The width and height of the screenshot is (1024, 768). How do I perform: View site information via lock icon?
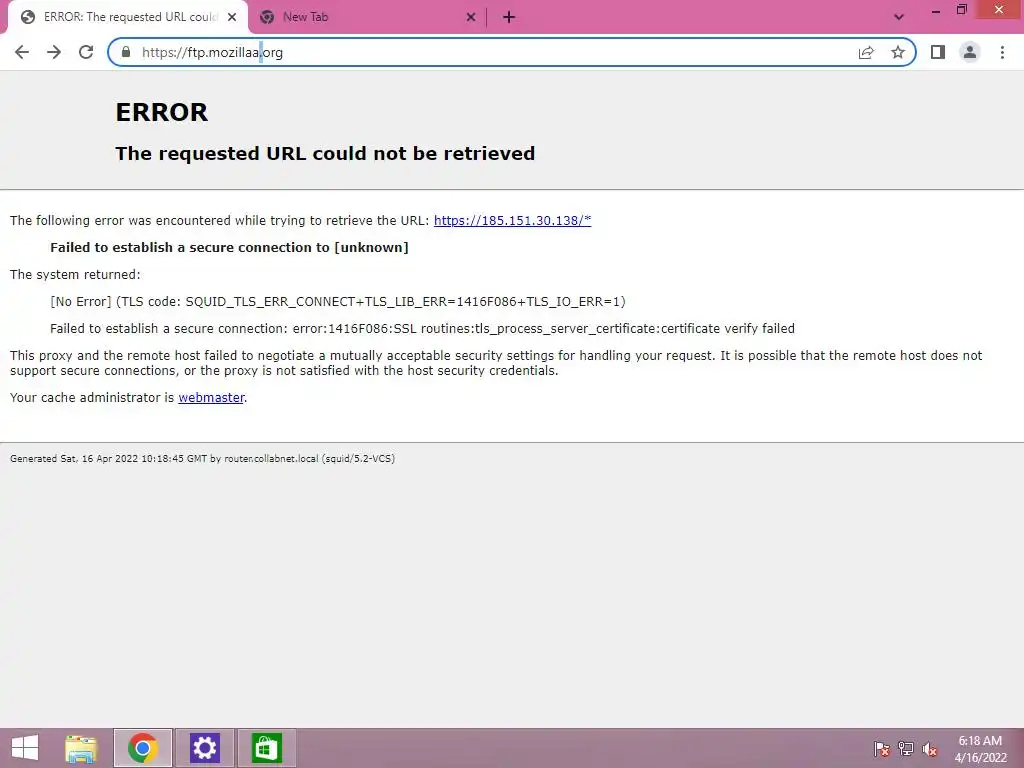[126, 52]
